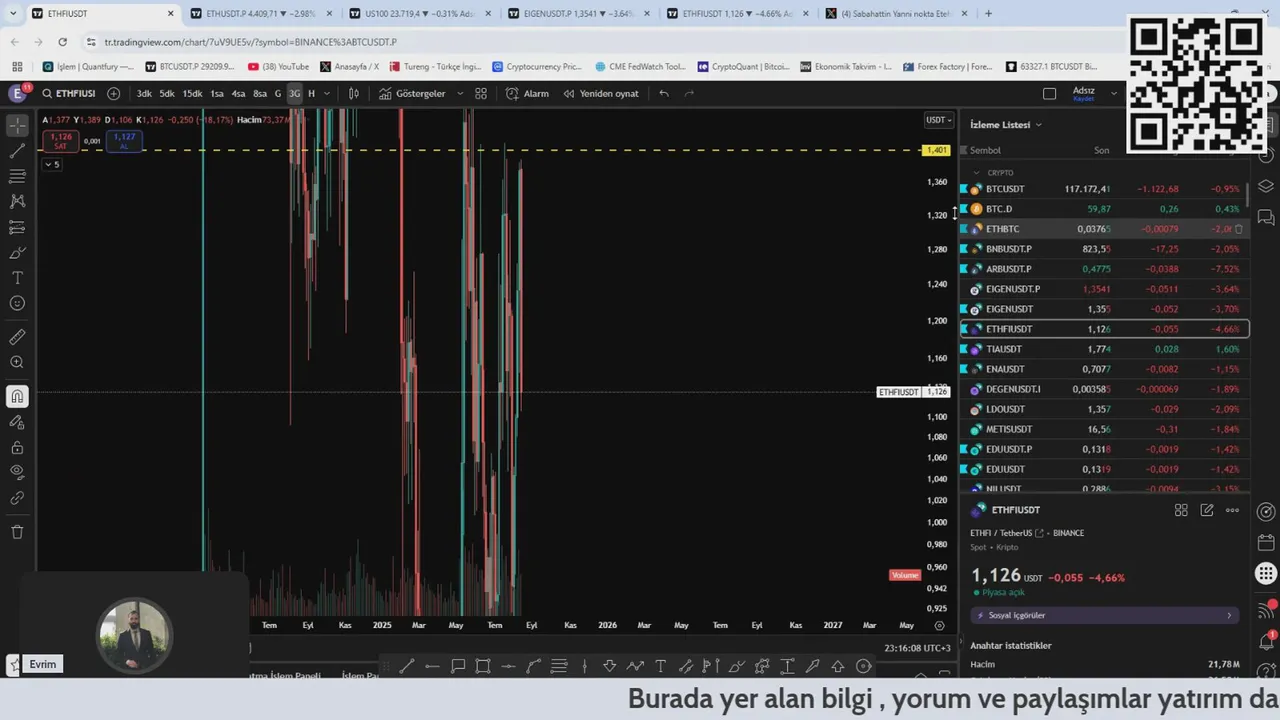Screen dimensions: 1280x720
Task: Open the YouTube bookmark
Action: pyautogui.click(x=279, y=67)
